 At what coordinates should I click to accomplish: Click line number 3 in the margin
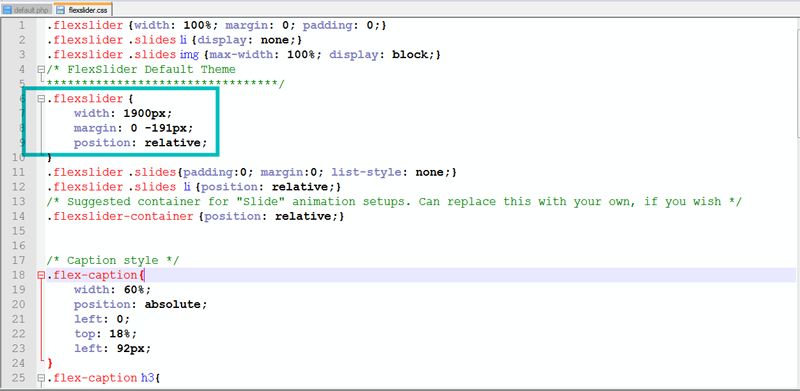[21, 55]
